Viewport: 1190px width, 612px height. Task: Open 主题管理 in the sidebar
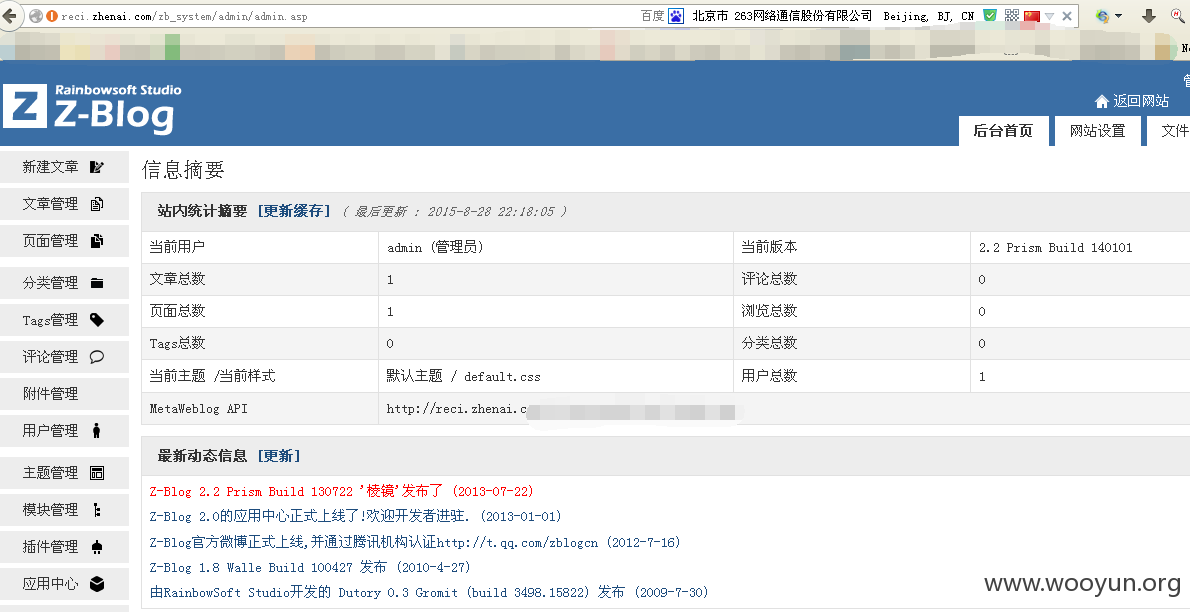tap(65, 472)
